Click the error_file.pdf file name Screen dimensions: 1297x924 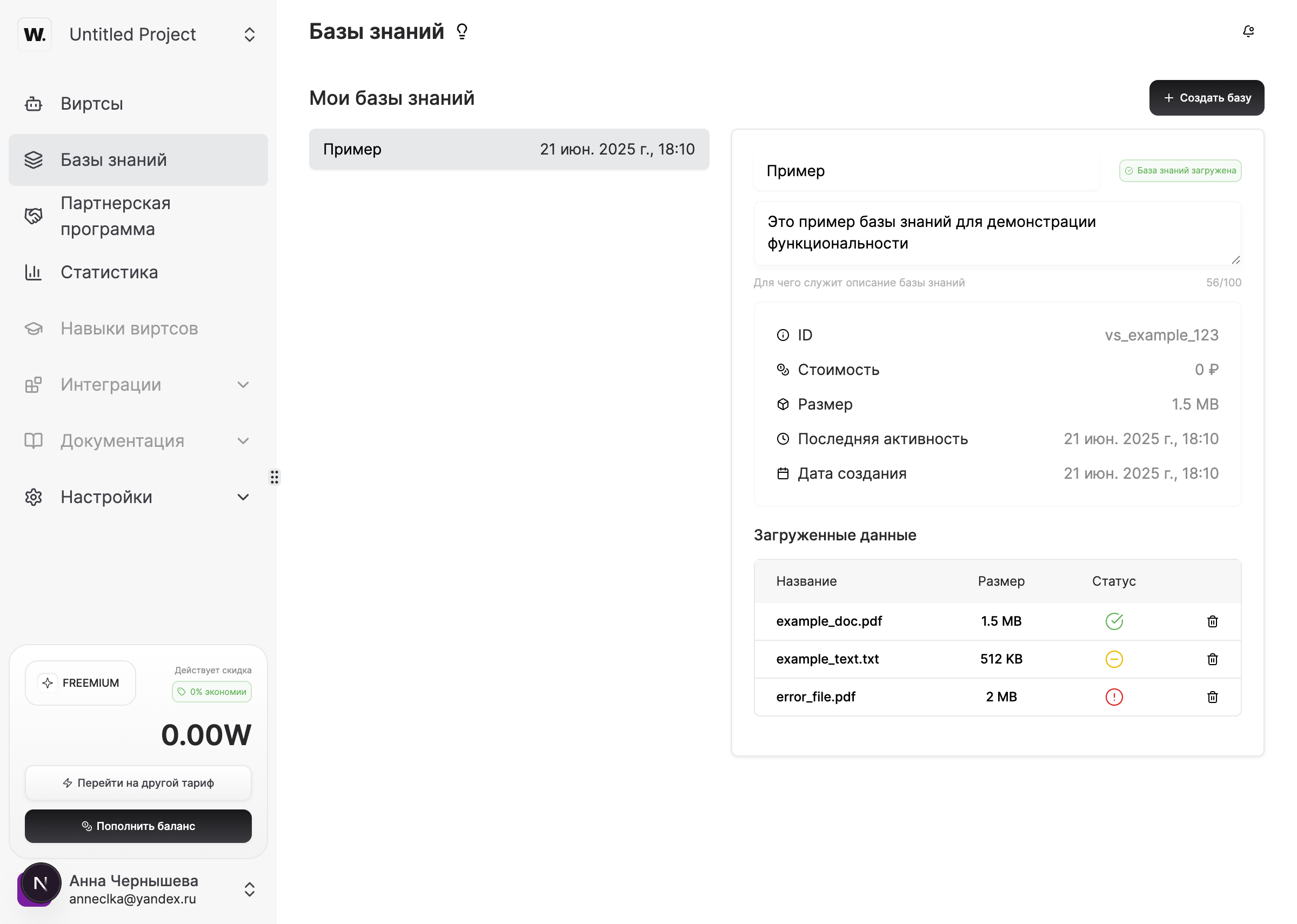click(x=815, y=697)
